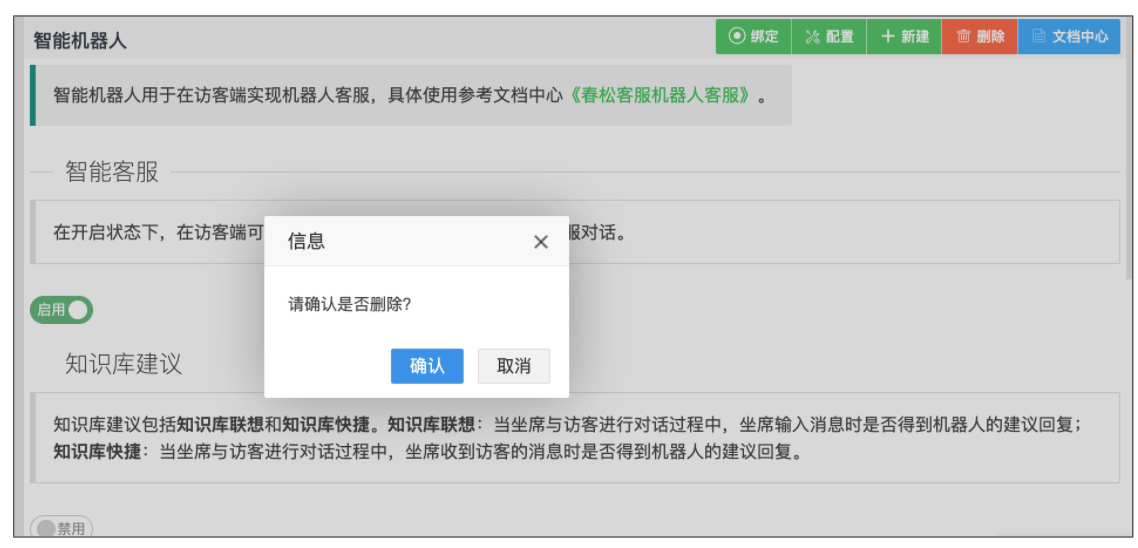Click the 新建 create button

(x=904, y=36)
